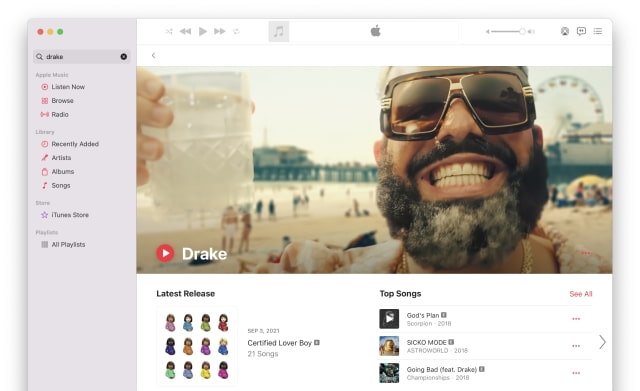This screenshot has width=640, height=391.
Task: Clear the drake search text
Action: pos(124,57)
